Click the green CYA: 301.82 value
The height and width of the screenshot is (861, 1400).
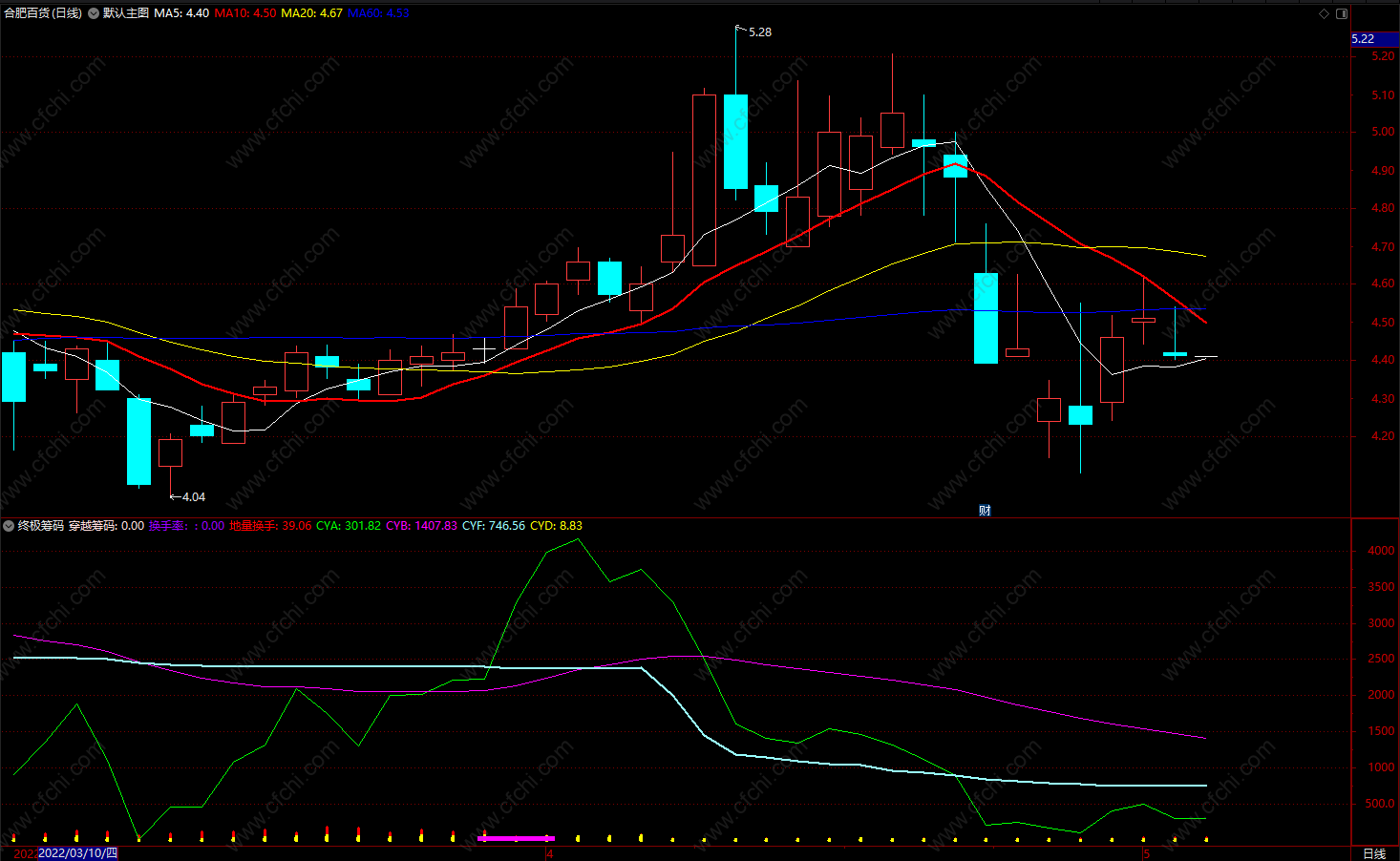(349, 526)
